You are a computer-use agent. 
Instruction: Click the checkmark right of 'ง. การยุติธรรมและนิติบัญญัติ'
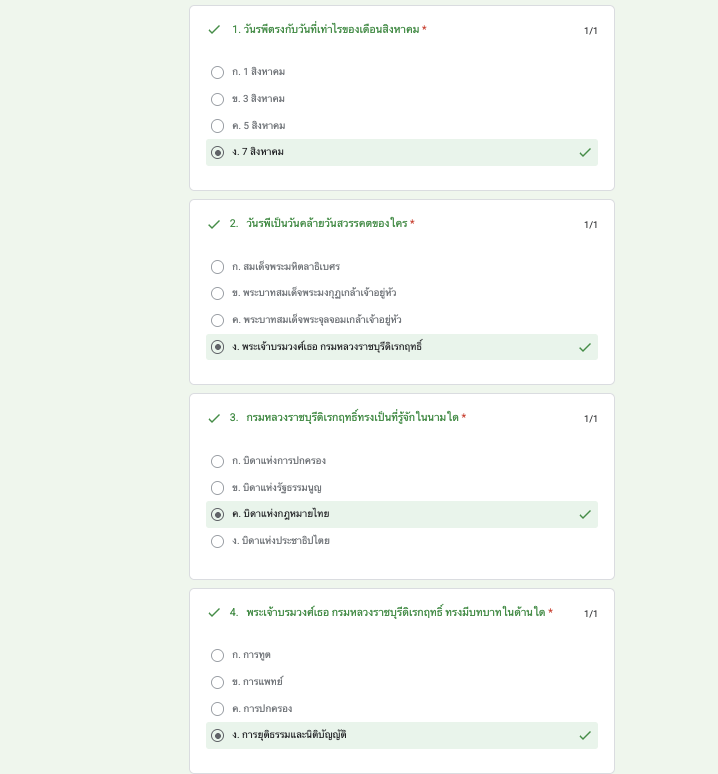585,736
